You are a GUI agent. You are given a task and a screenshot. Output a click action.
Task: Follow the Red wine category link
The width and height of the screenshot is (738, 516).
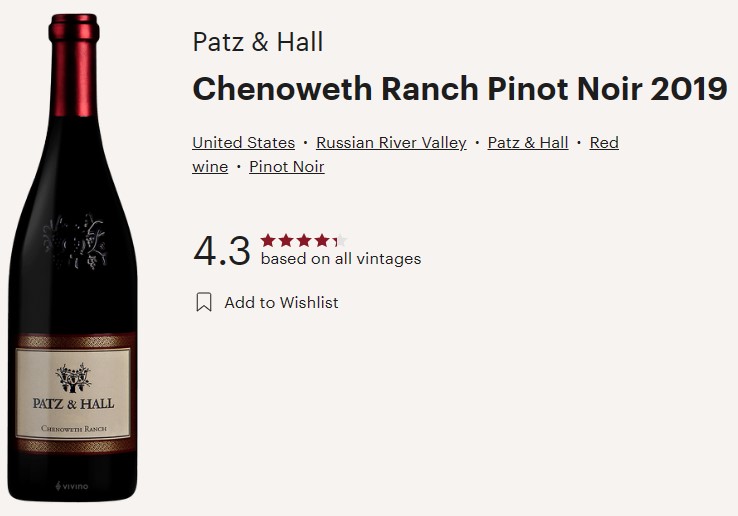604,143
